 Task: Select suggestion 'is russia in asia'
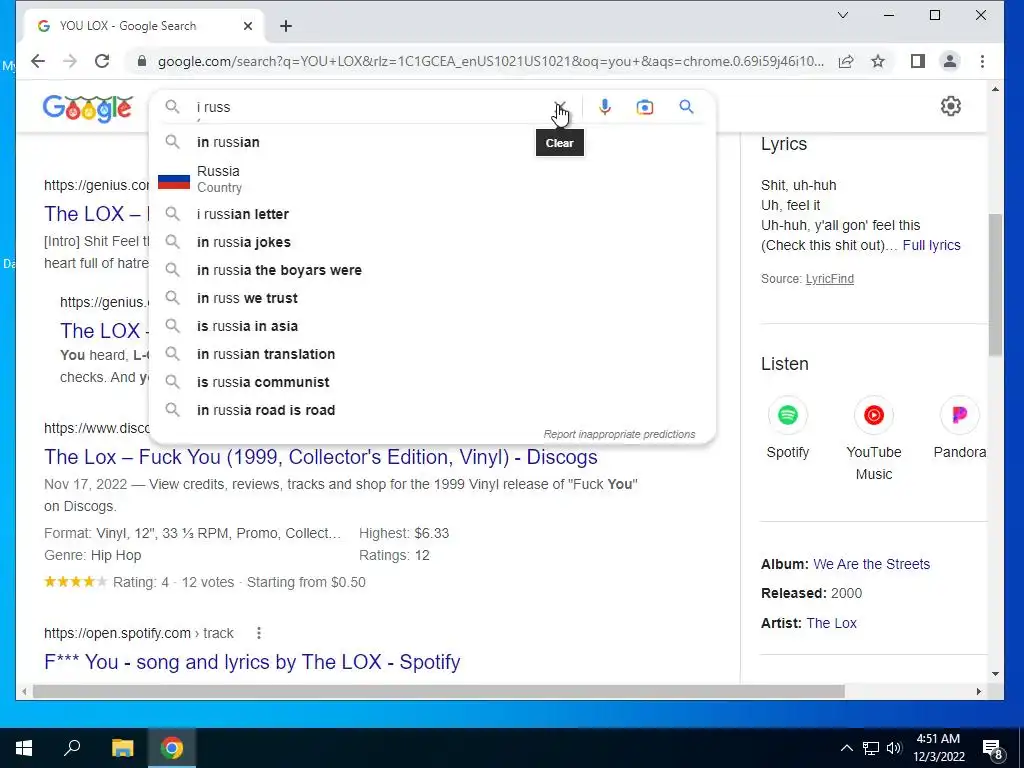point(432,326)
